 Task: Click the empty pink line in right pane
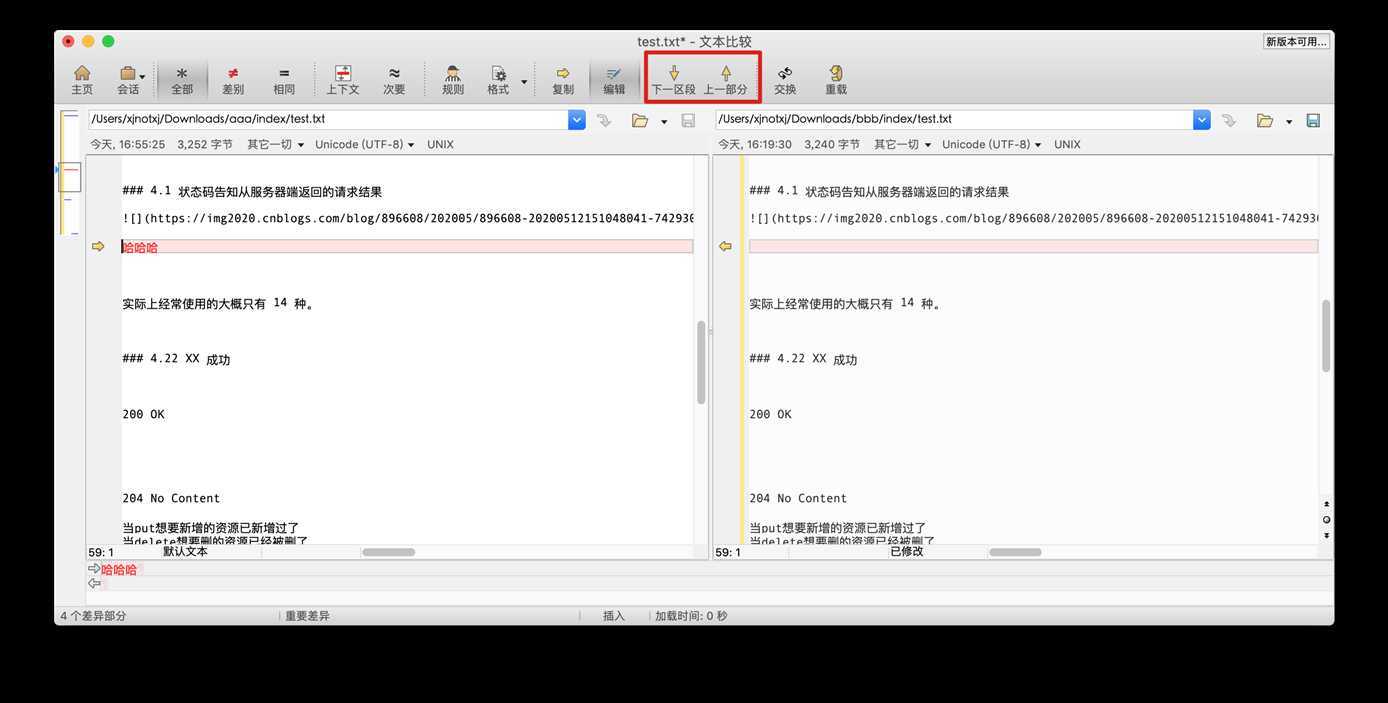coord(1033,246)
